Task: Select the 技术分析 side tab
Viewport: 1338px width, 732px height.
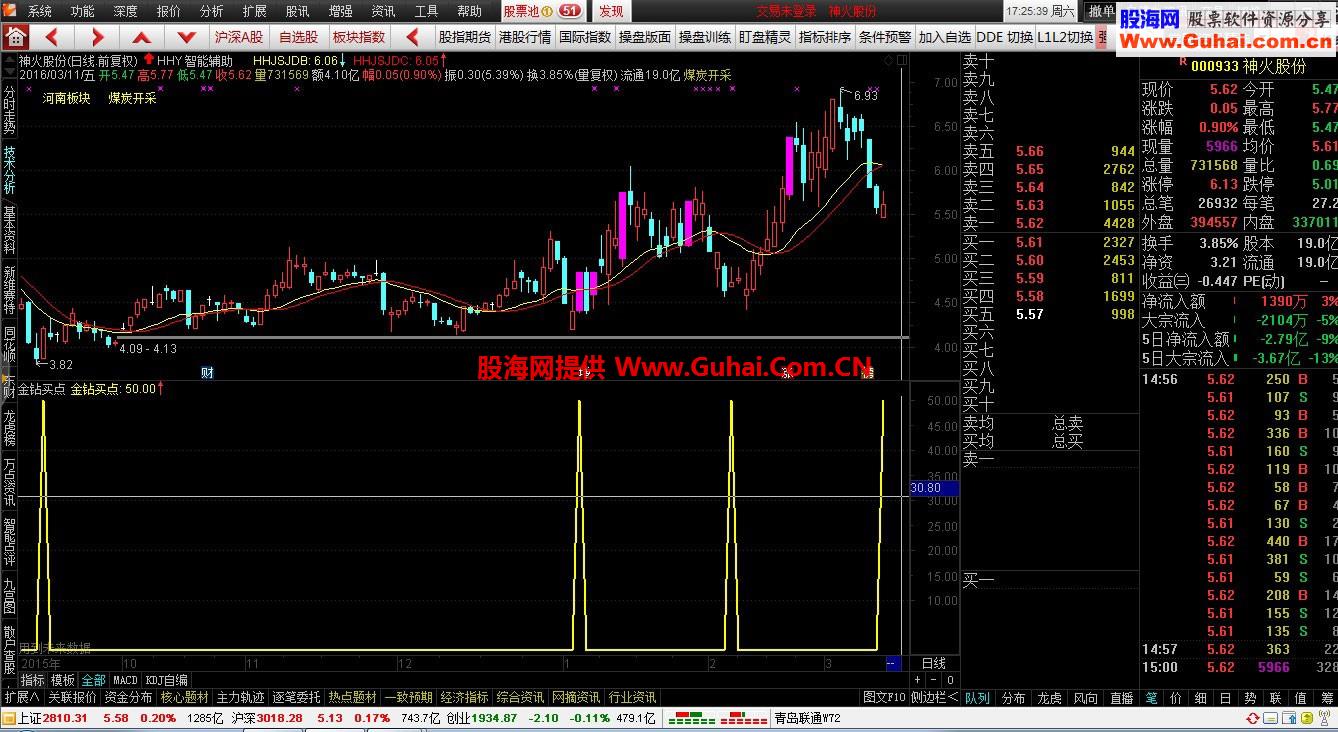Action: point(9,170)
